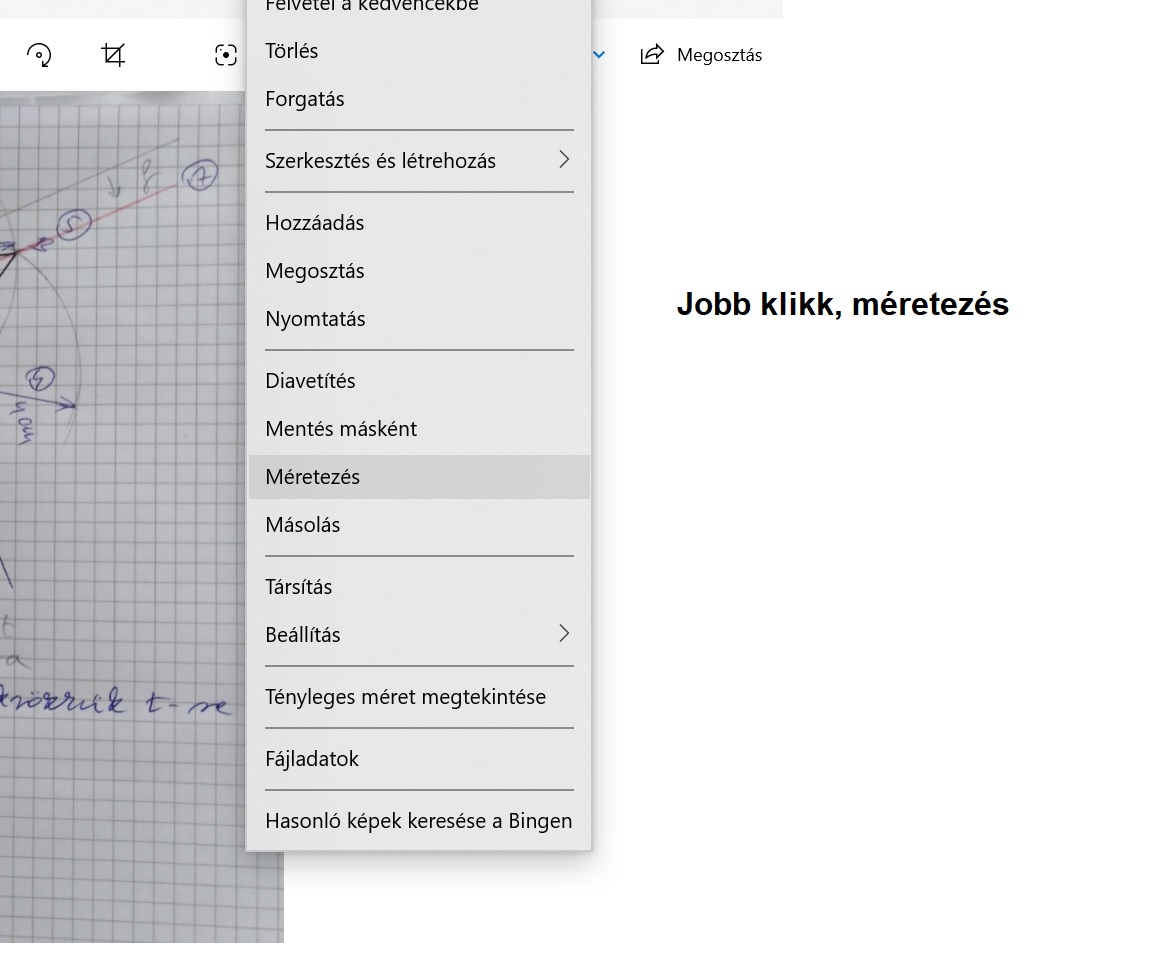Expand the 'Beállítás' submenu arrow
The width and height of the screenshot is (1152, 971).
pyautogui.click(x=564, y=634)
